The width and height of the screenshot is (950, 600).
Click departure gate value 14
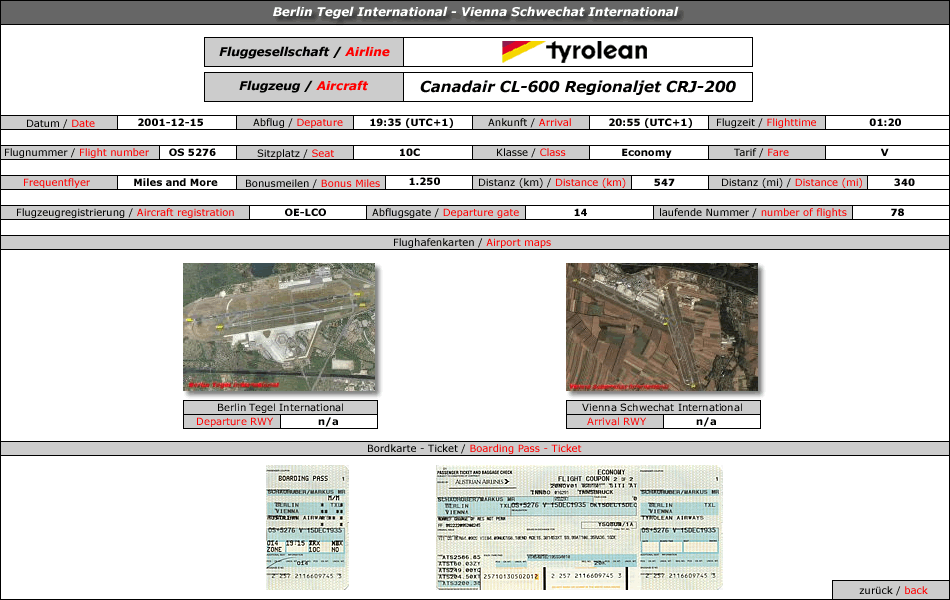pos(580,213)
